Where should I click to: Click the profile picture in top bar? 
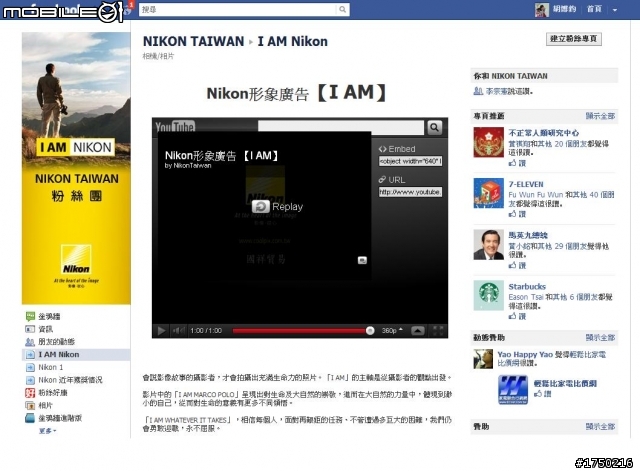coord(542,9)
